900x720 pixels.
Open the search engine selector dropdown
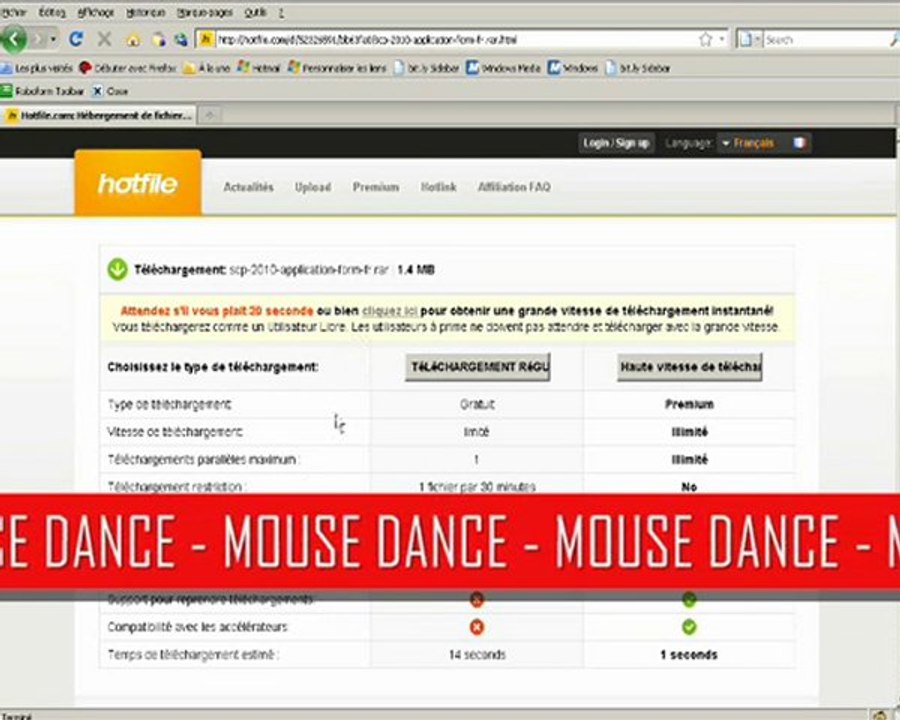pos(750,40)
